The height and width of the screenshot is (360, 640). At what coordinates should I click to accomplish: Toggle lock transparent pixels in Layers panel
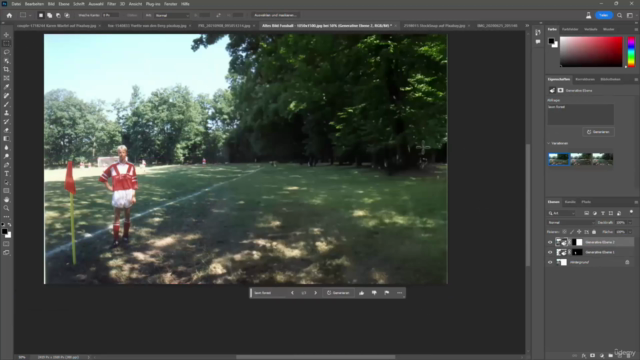564,232
